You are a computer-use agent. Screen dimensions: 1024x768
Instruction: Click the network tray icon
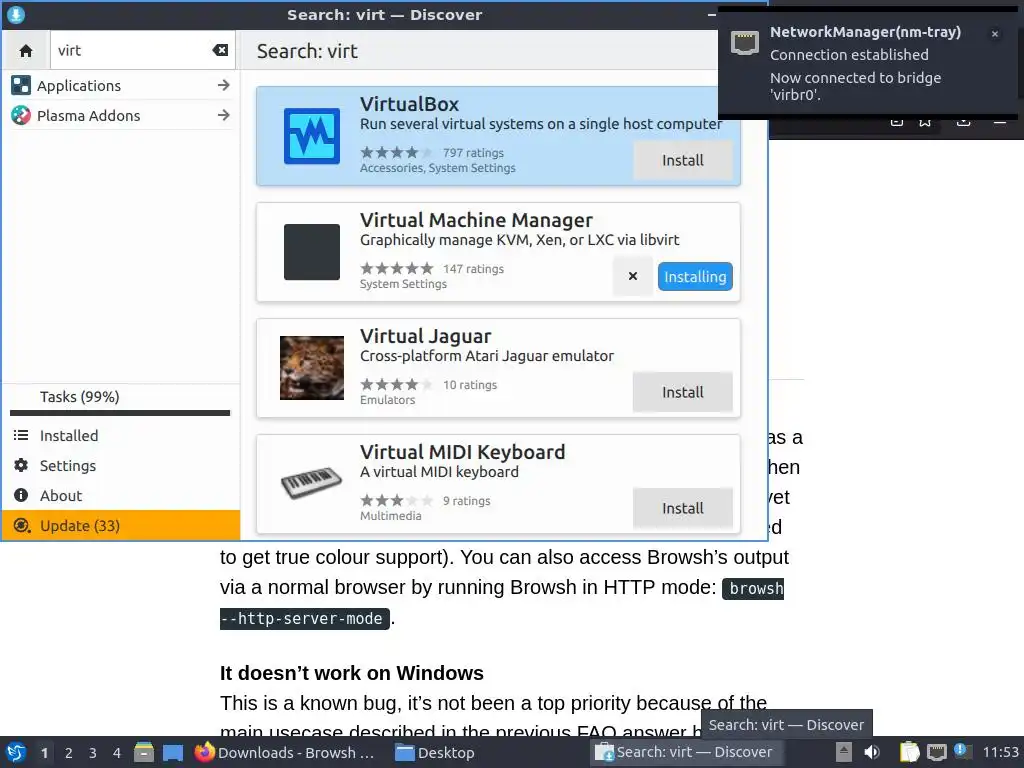click(x=937, y=752)
